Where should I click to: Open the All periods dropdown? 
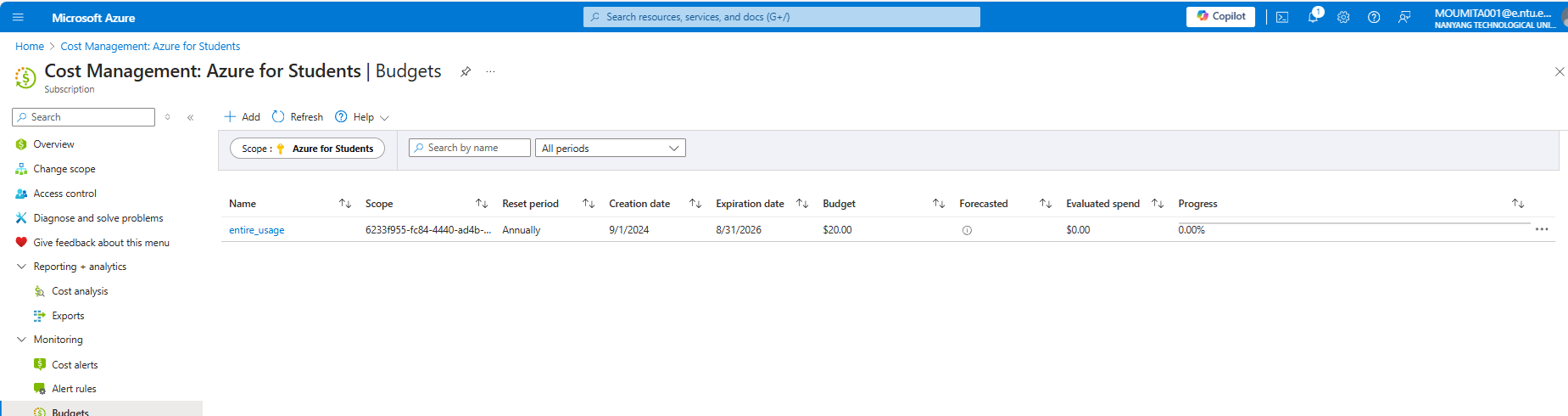click(611, 149)
